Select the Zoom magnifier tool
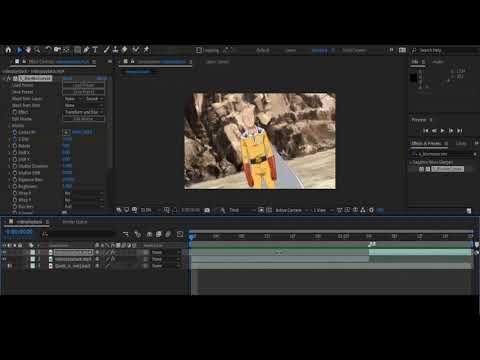This screenshot has height=360, width=480. (37, 50)
